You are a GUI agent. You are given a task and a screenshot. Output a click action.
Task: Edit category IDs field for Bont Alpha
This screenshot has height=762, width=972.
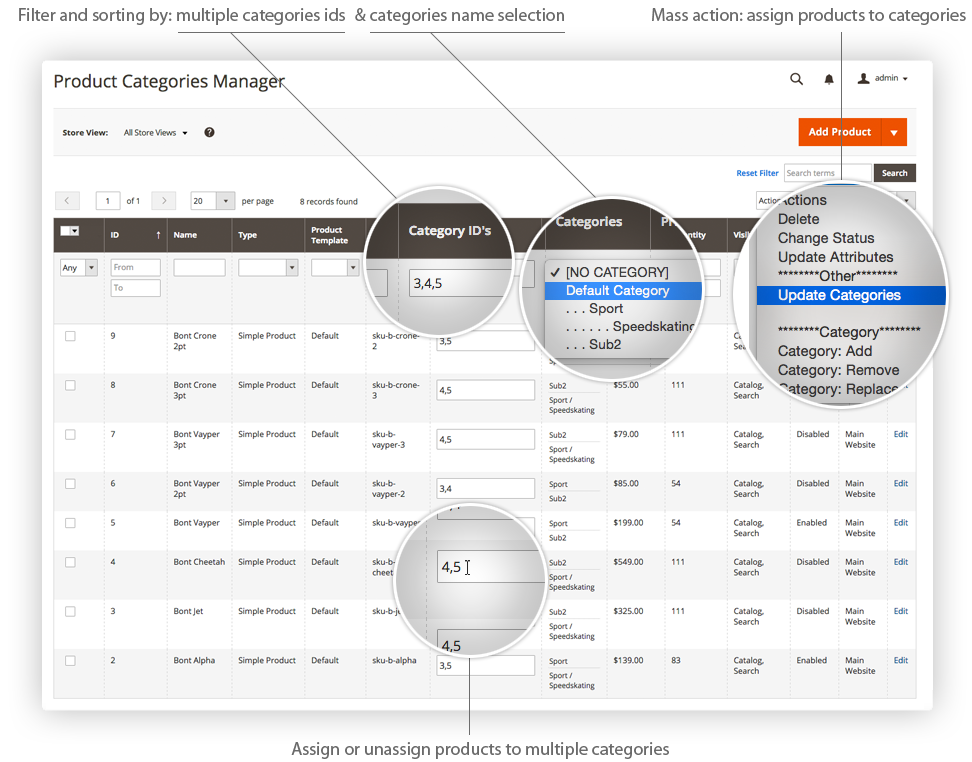pos(485,665)
